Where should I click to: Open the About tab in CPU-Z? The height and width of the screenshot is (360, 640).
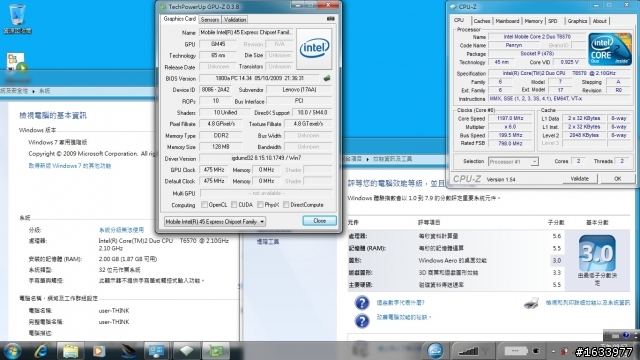599,21
